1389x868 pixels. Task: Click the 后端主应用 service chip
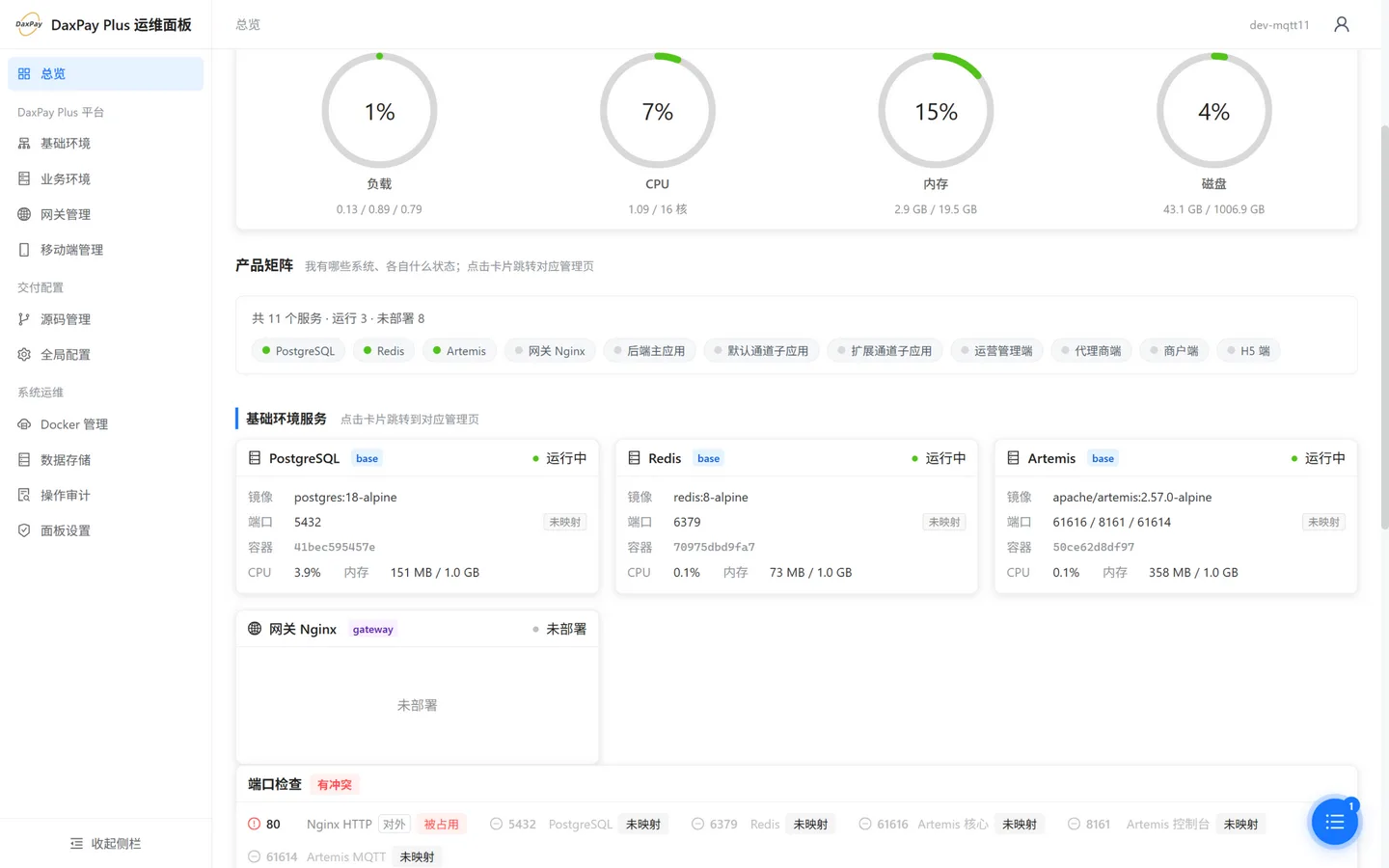coord(649,351)
